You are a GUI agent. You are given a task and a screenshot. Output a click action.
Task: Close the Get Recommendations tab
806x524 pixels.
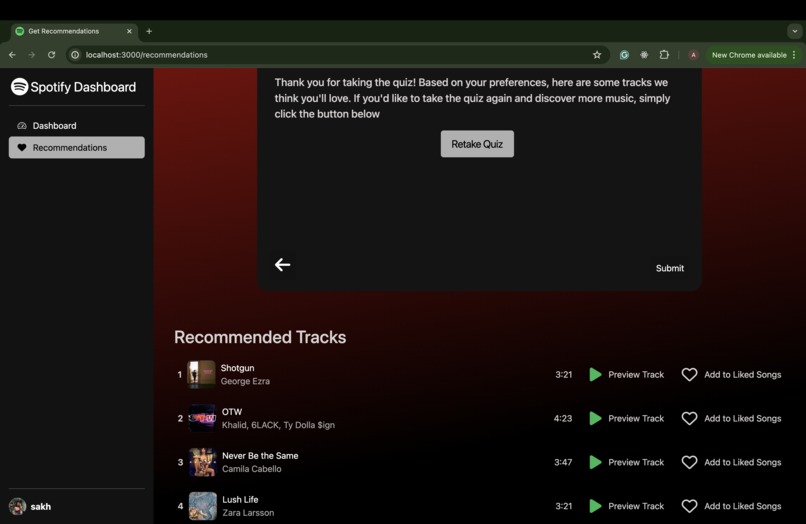pyautogui.click(x=129, y=31)
